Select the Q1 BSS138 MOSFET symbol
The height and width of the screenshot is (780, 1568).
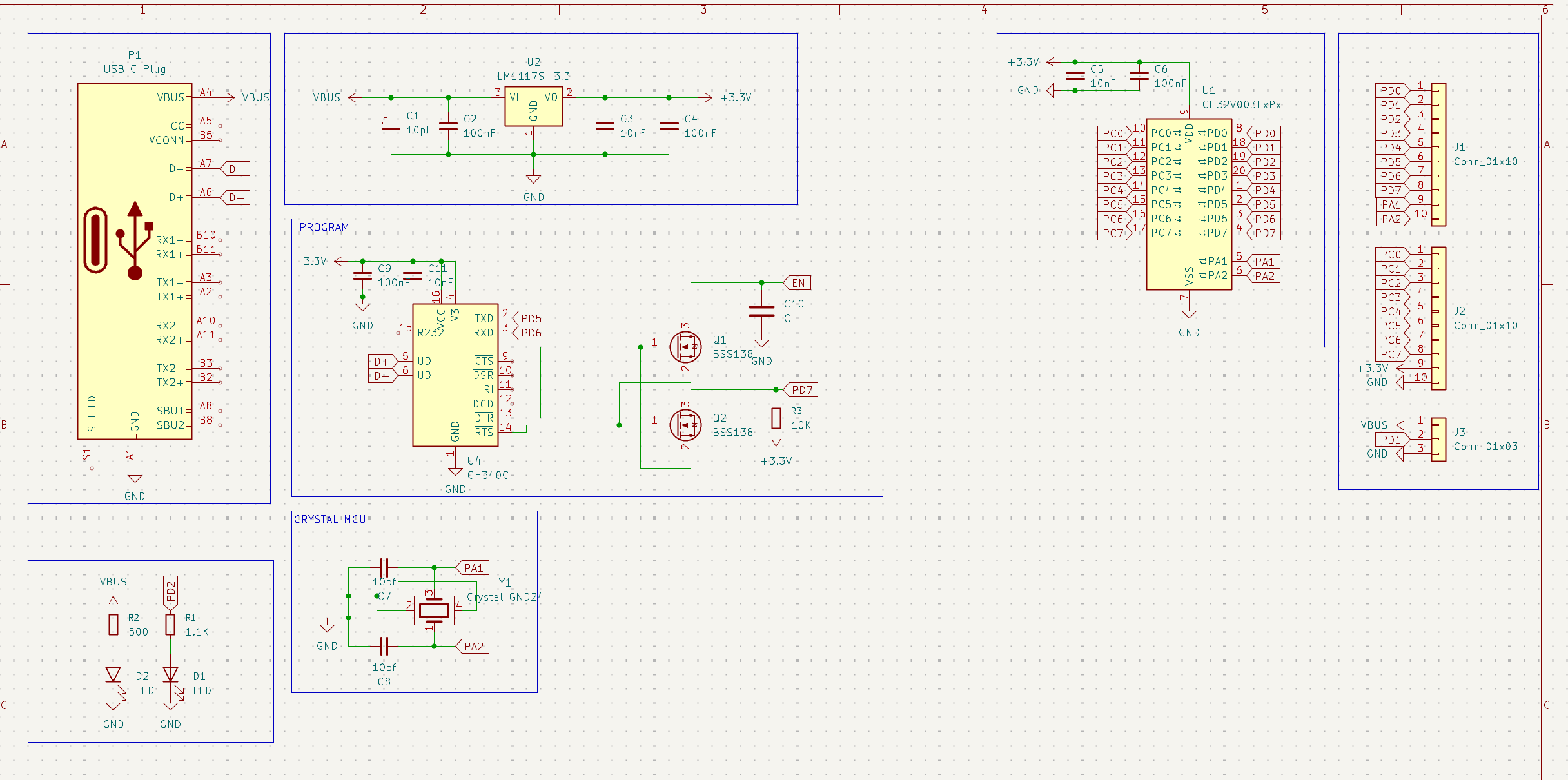point(685,347)
